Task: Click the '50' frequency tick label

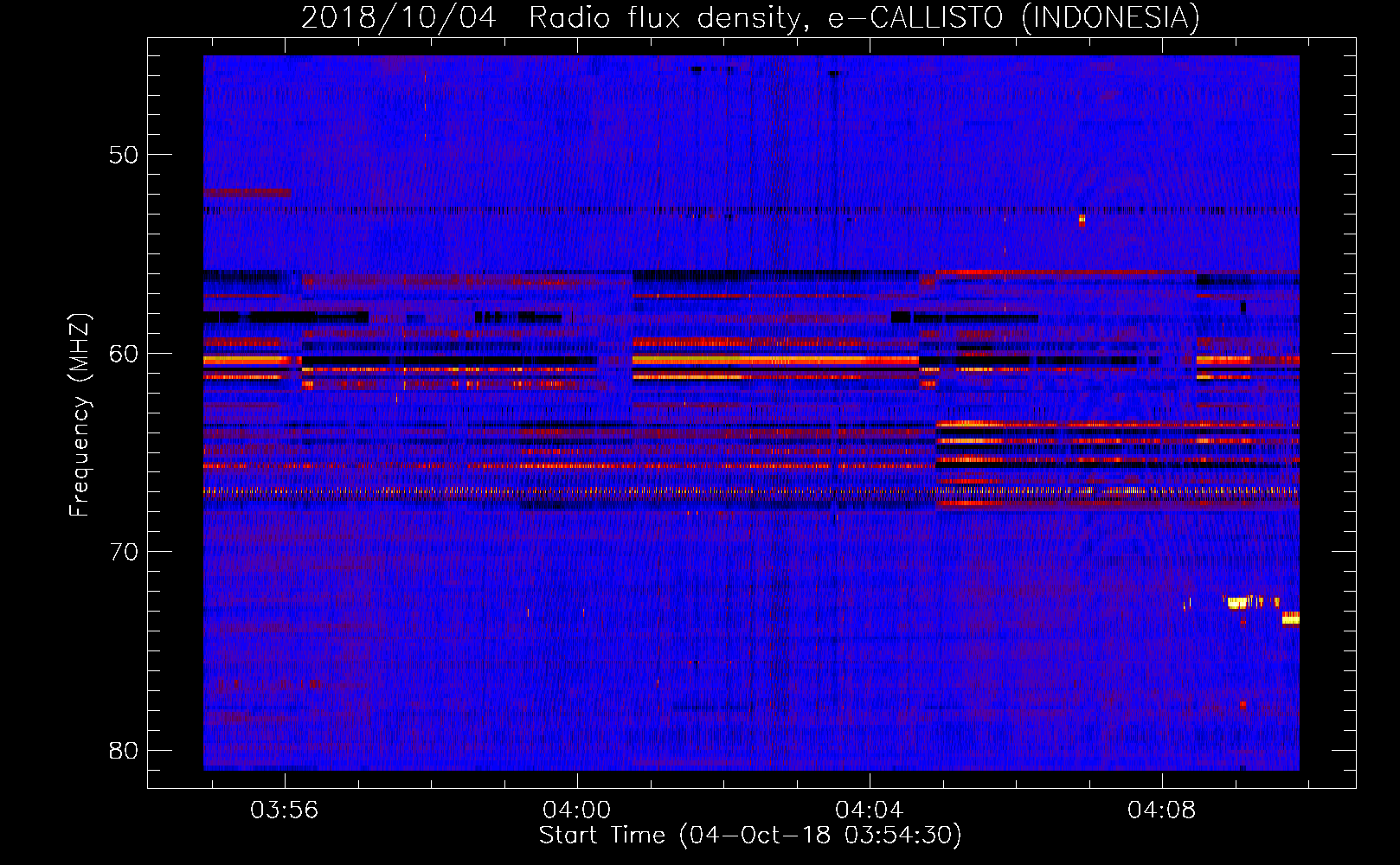Action: (124, 155)
